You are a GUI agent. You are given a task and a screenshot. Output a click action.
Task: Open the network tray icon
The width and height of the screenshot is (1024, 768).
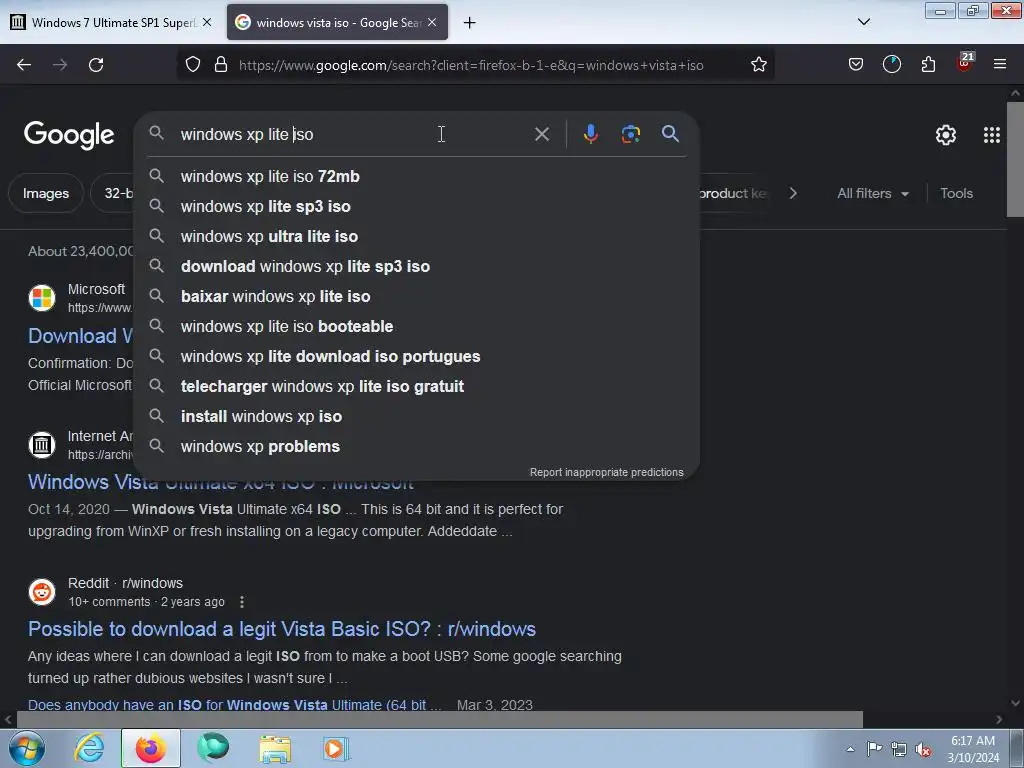(x=899, y=750)
